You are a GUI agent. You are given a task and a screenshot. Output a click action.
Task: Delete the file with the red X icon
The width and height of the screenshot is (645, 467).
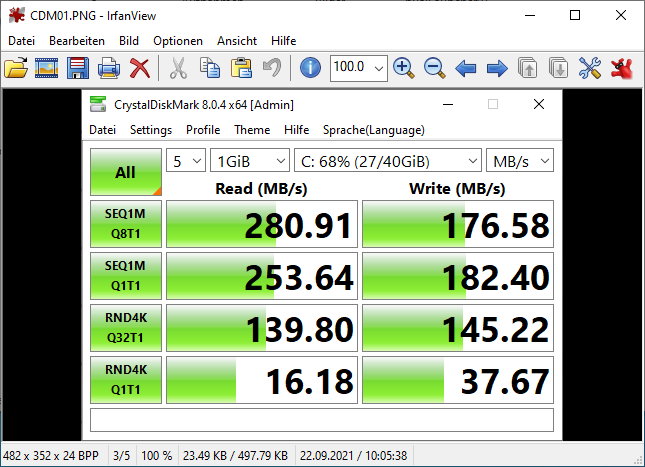click(140, 68)
